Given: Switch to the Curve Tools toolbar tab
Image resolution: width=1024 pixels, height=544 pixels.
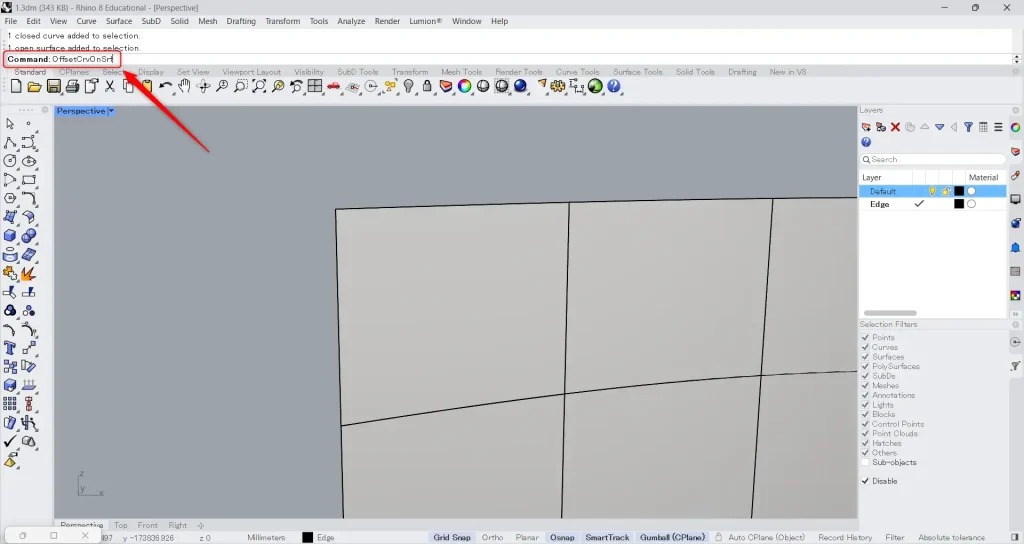Looking at the screenshot, I should tap(577, 72).
